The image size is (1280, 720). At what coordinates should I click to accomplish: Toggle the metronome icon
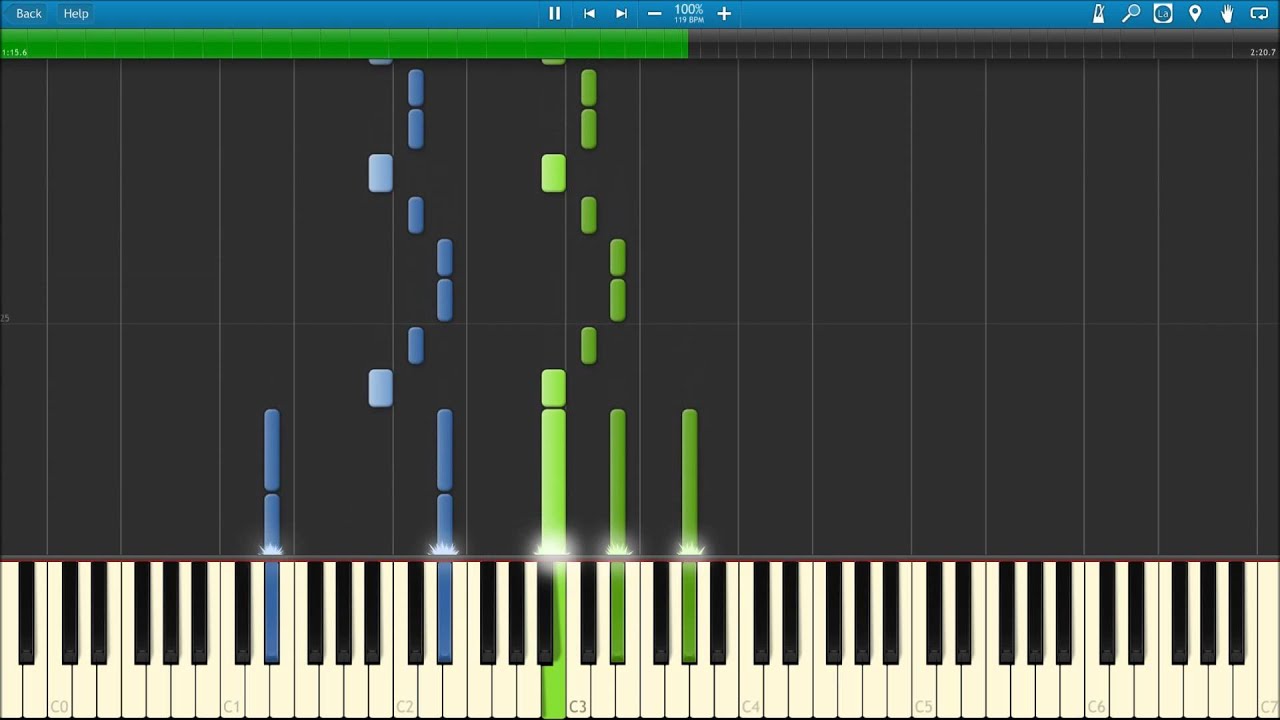(1098, 13)
